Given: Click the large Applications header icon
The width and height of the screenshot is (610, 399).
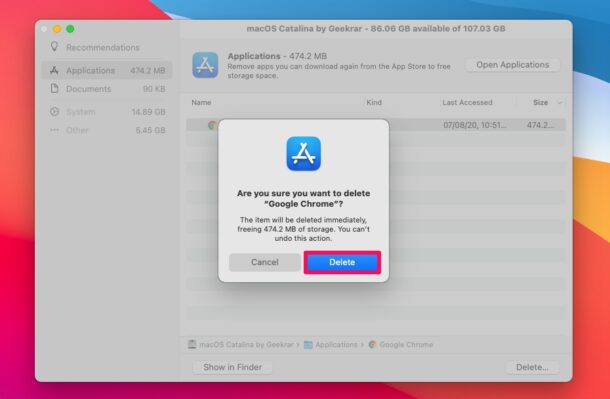Looking at the screenshot, I should pyautogui.click(x=205, y=65).
